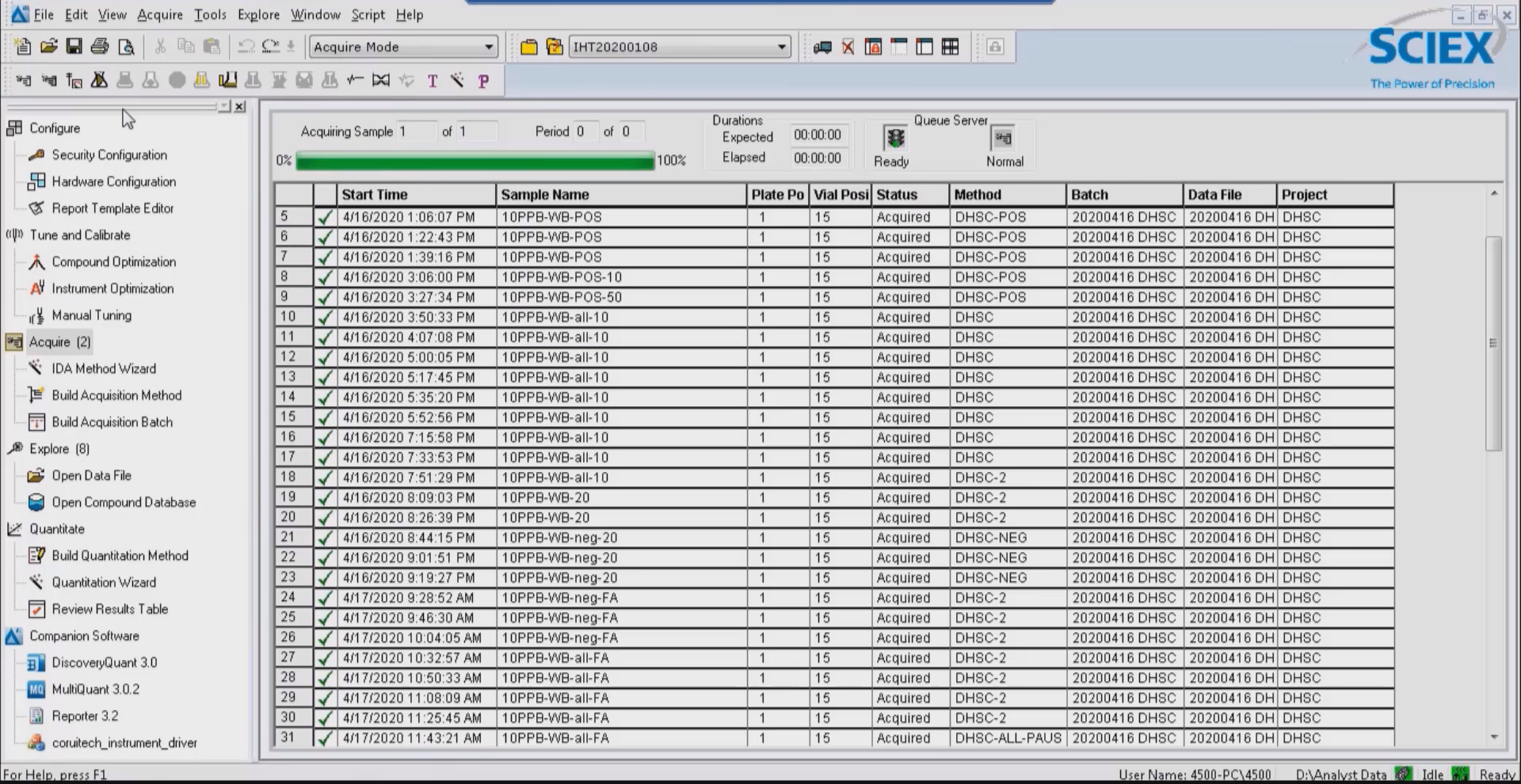
Task: Click the purple T toolbar icon
Action: pyautogui.click(x=433, y=81)
